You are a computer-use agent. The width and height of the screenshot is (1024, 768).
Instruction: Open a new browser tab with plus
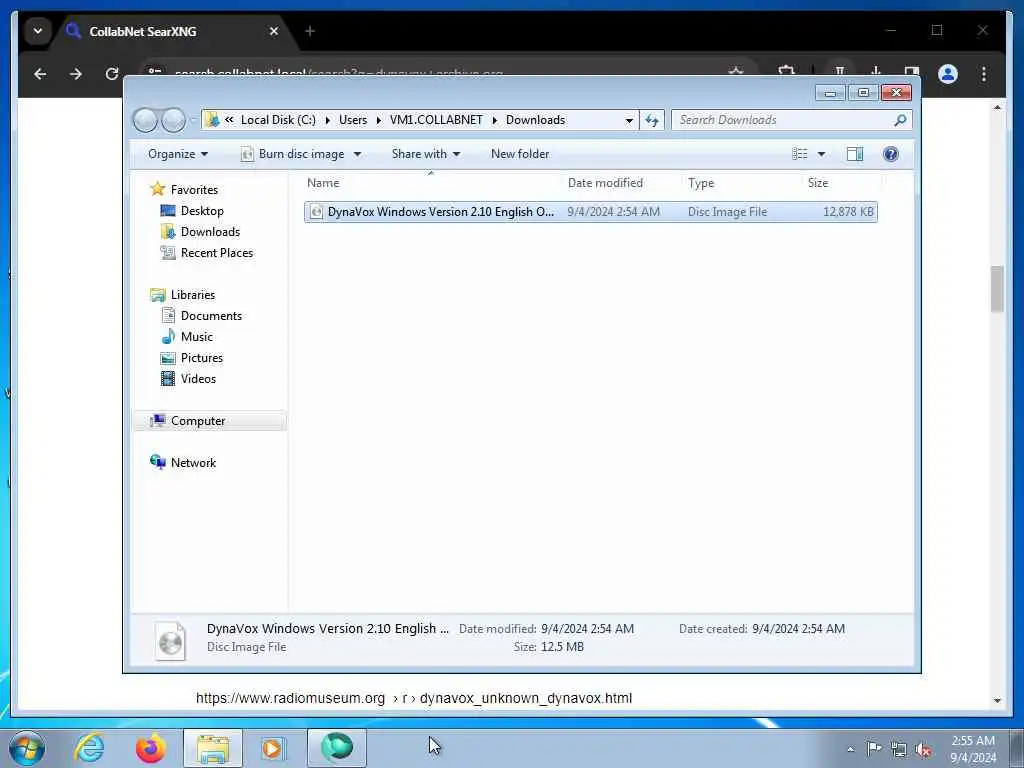coord(310,31)
